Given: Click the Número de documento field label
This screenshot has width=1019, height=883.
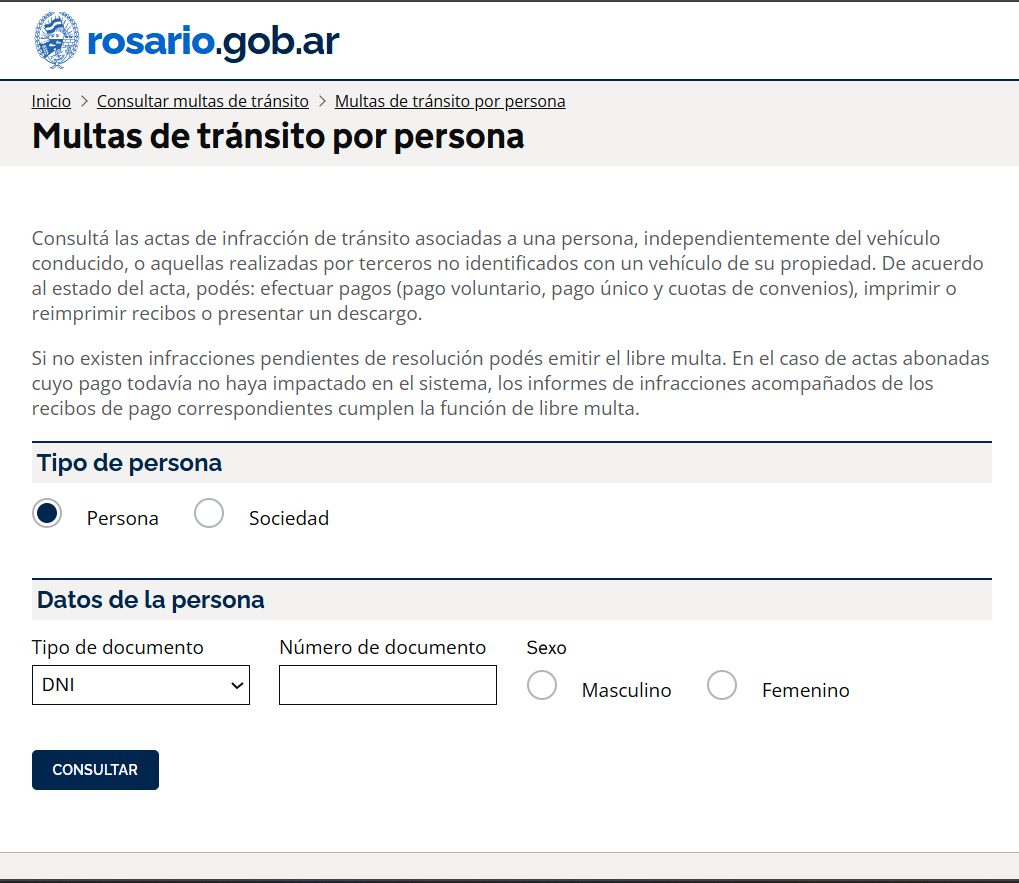Looking at the screenshot, I should 382,647.
